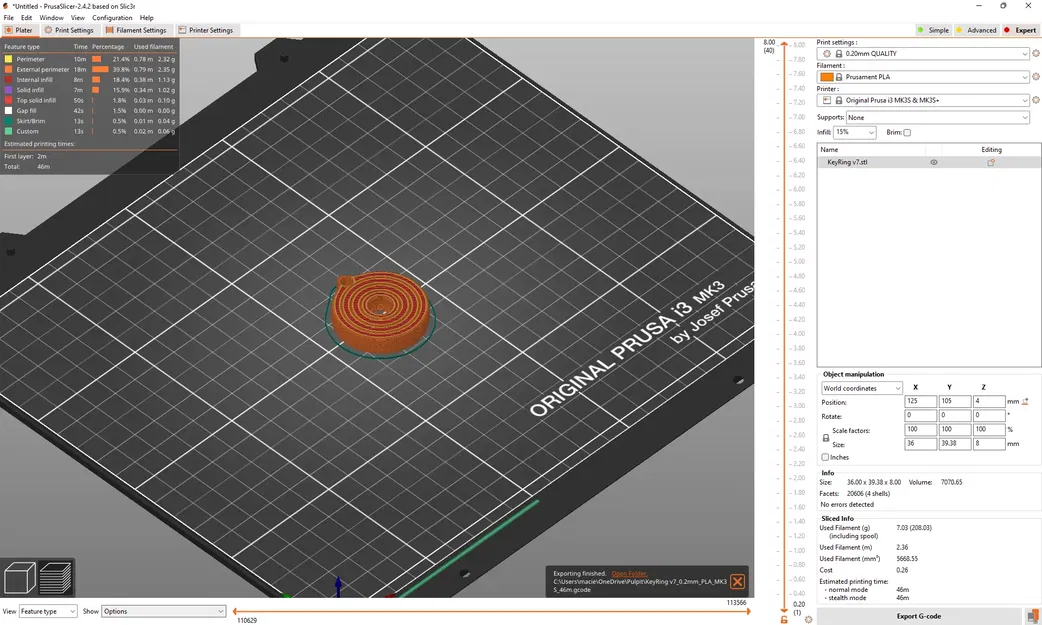Screen dimensions: 1042x625
Task: Enable the Brim checkbox
Action: tap(907, 132)
